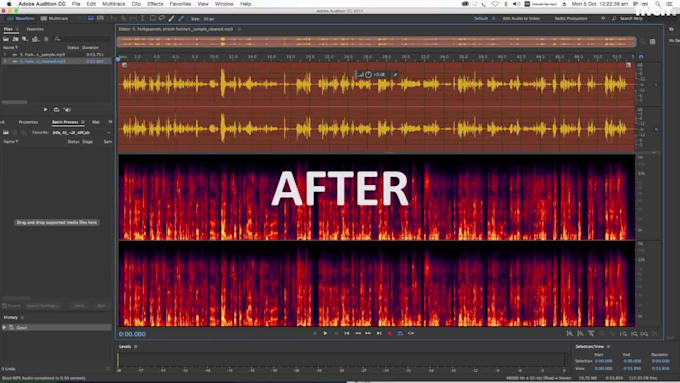
Task: Select the Default workspace
Action: coord(481,19)
